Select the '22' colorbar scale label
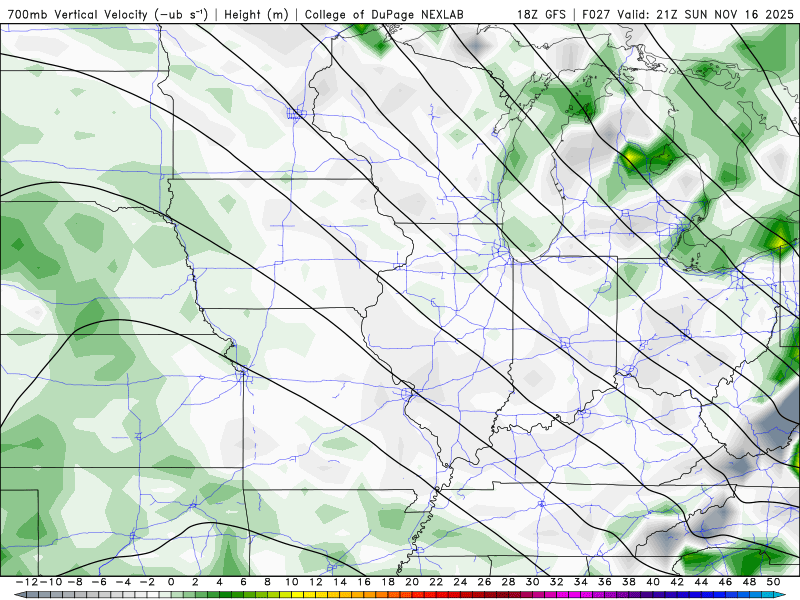This screenshot has height=600, width=800. coord(436,582)
